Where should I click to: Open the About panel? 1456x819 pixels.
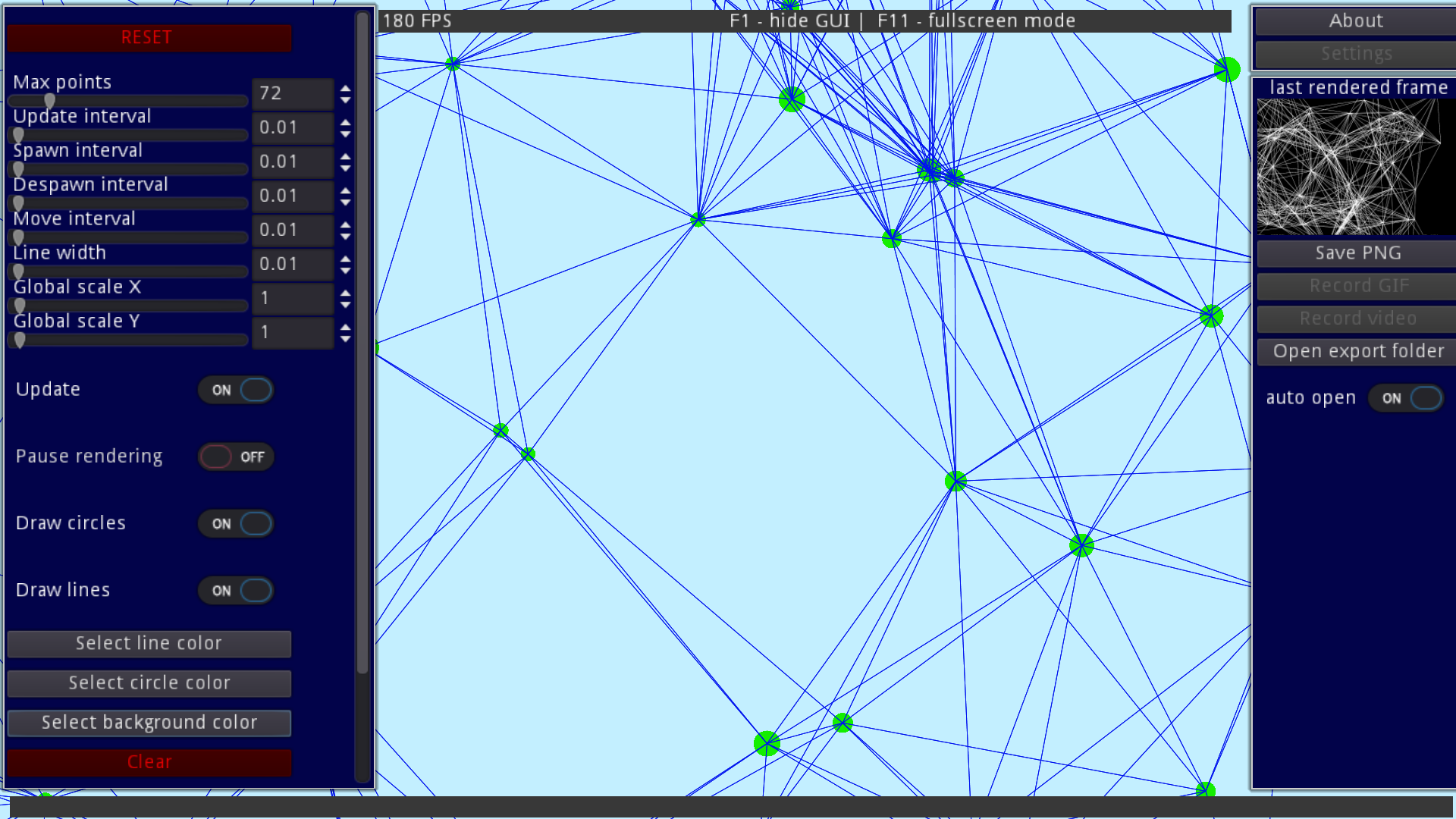1355,21
